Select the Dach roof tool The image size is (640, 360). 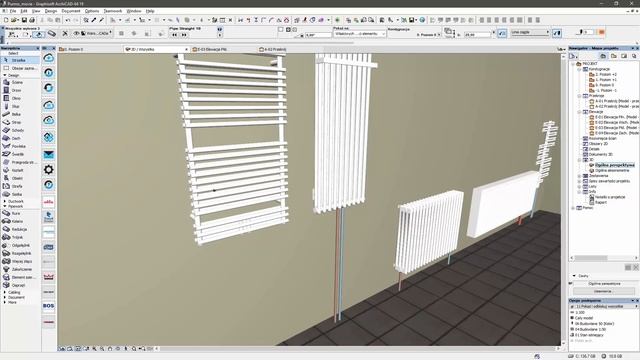point(20,138)
